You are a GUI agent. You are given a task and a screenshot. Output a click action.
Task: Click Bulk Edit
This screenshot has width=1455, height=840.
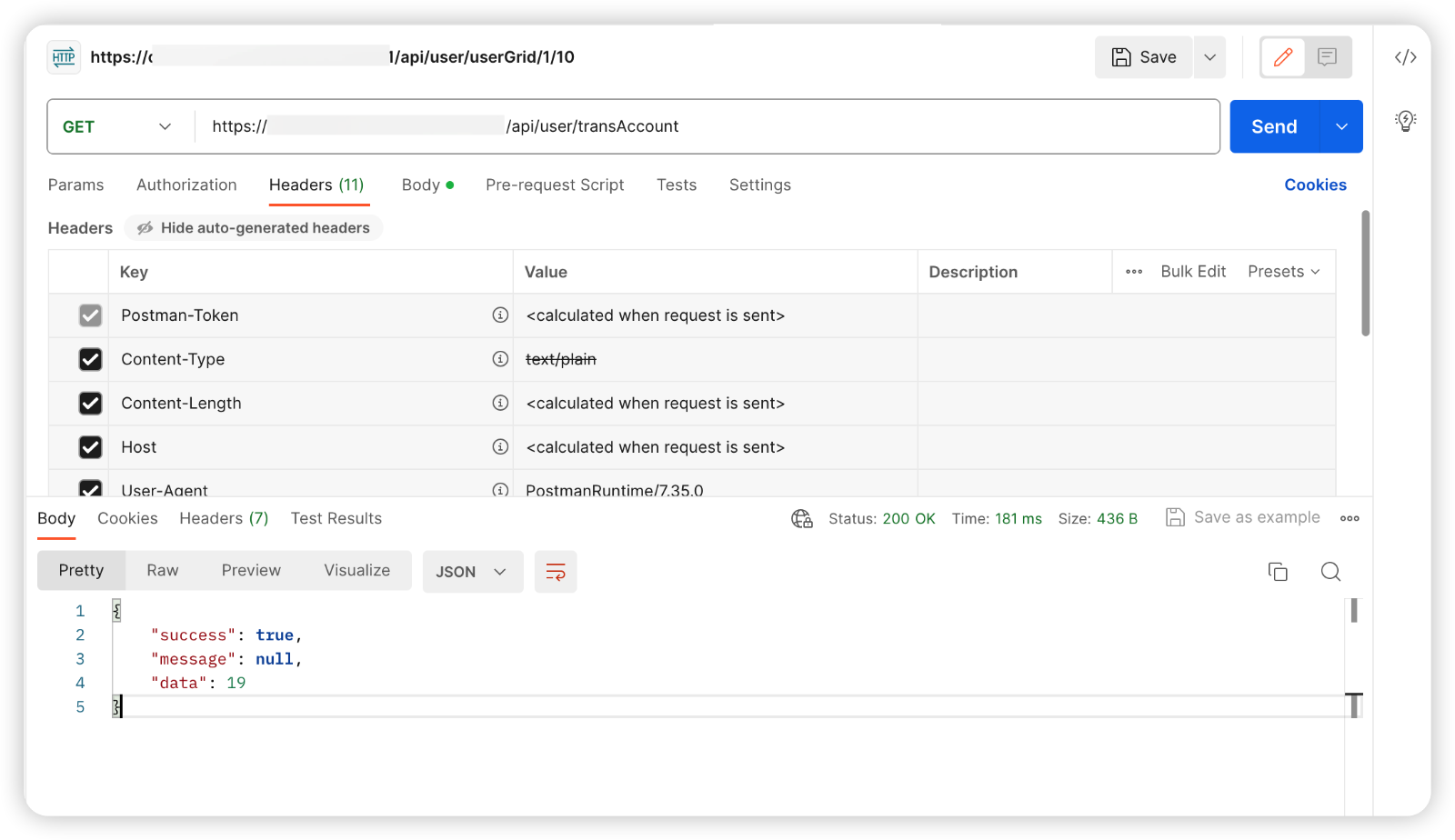point(1193,272)
